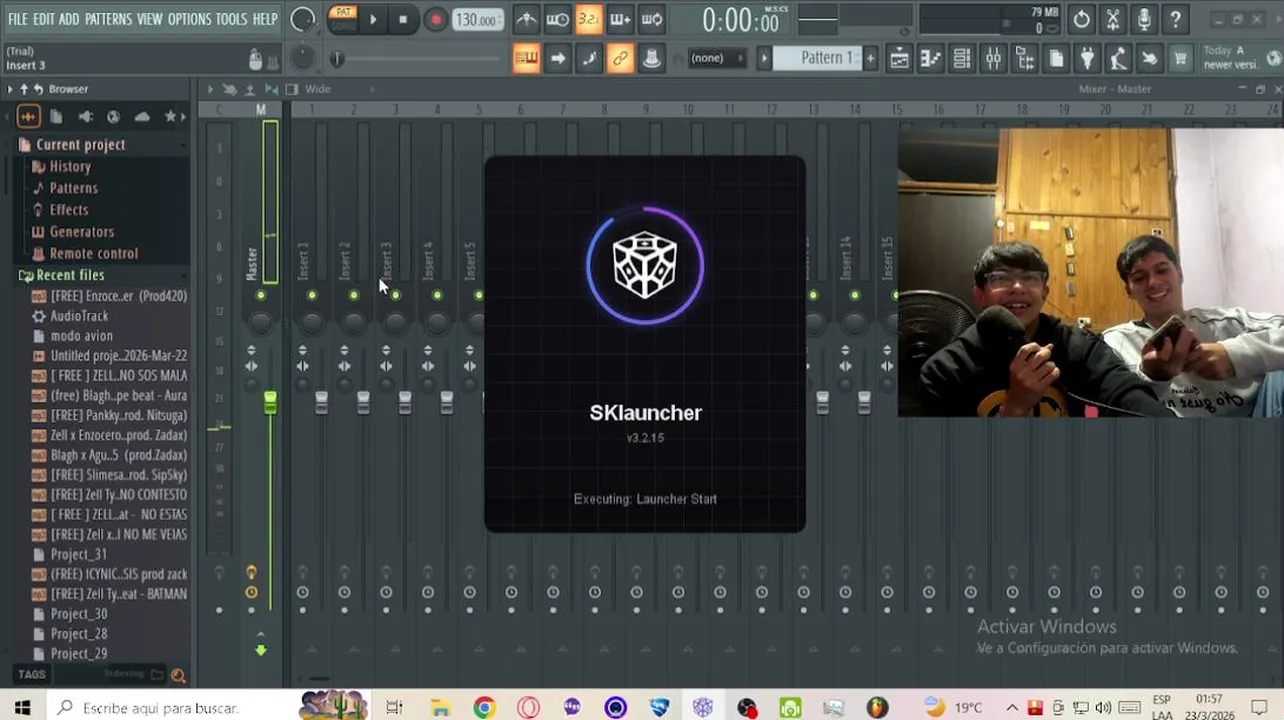Open the channel rack icon
The width and height of the screenshot is (1284, 720).
(x=962, y=58)
